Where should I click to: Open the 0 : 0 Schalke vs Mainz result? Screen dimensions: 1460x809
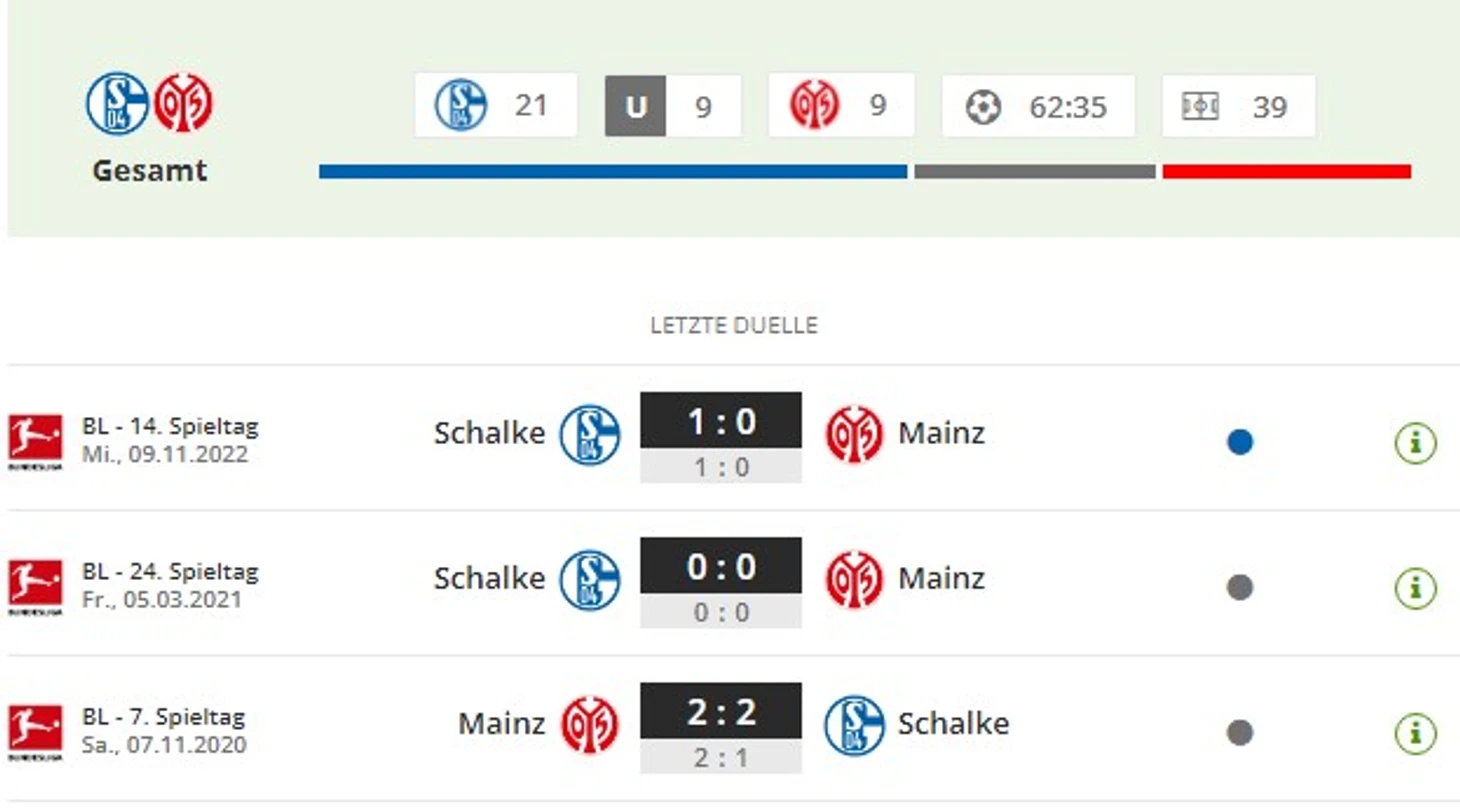721,567
